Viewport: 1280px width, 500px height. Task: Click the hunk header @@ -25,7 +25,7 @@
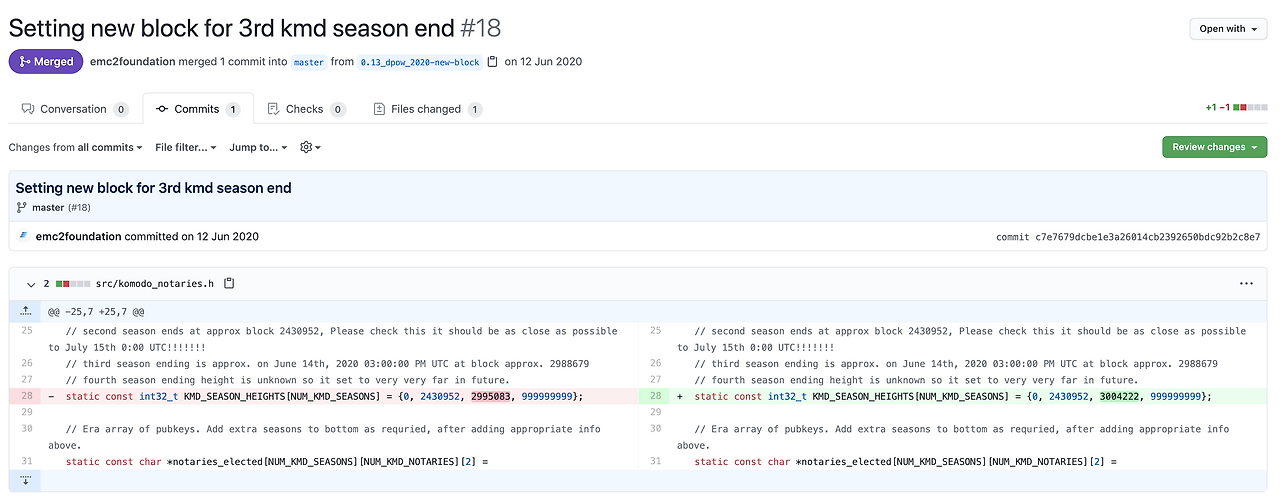(96, 312)
